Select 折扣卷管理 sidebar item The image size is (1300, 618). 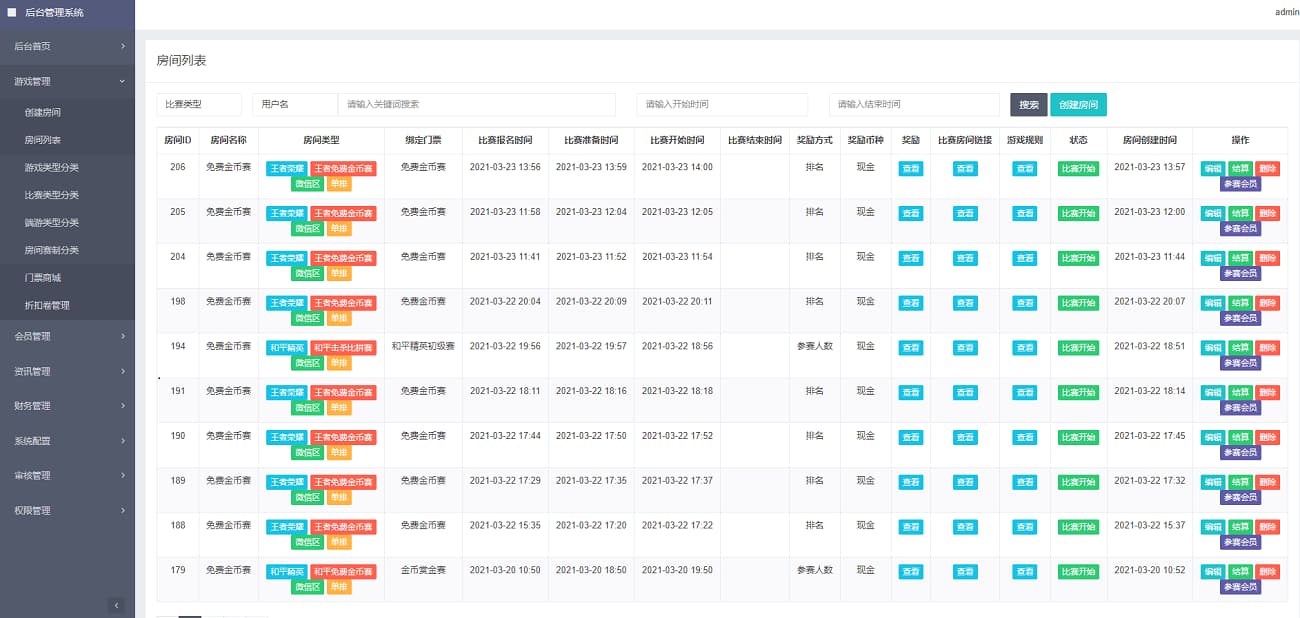click(47, 305)
